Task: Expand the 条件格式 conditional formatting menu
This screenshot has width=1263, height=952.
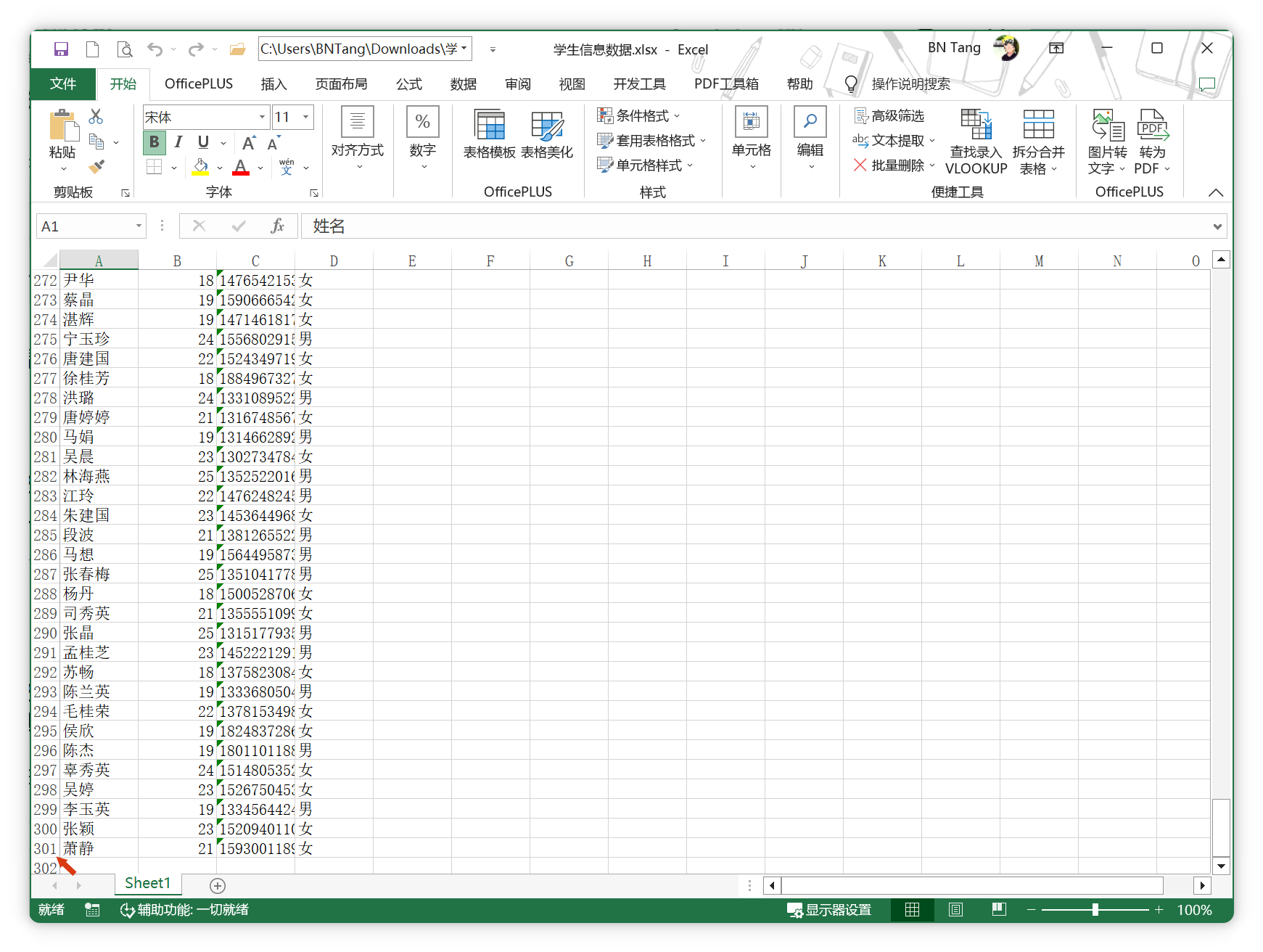Action: (x=639, y=116)
